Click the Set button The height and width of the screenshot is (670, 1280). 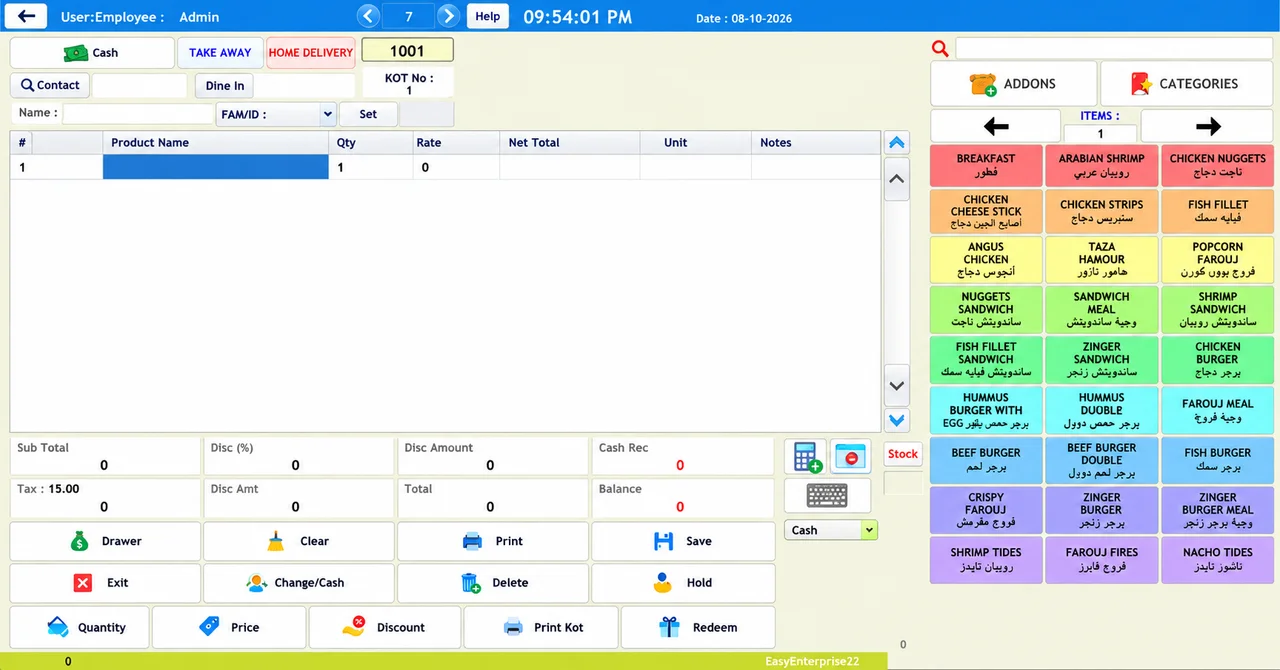[x=368, y=114]
